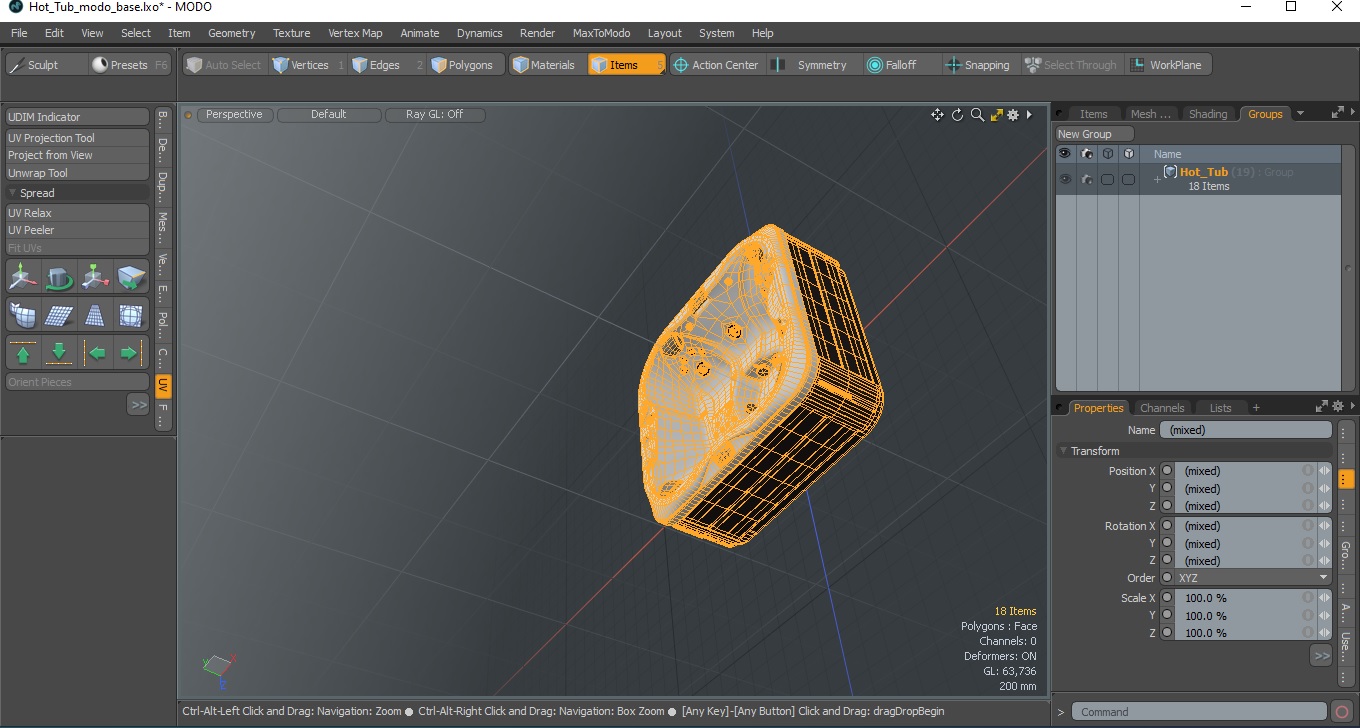Open the Geometry menu
1360x728 pixels.
coord(231,33)
